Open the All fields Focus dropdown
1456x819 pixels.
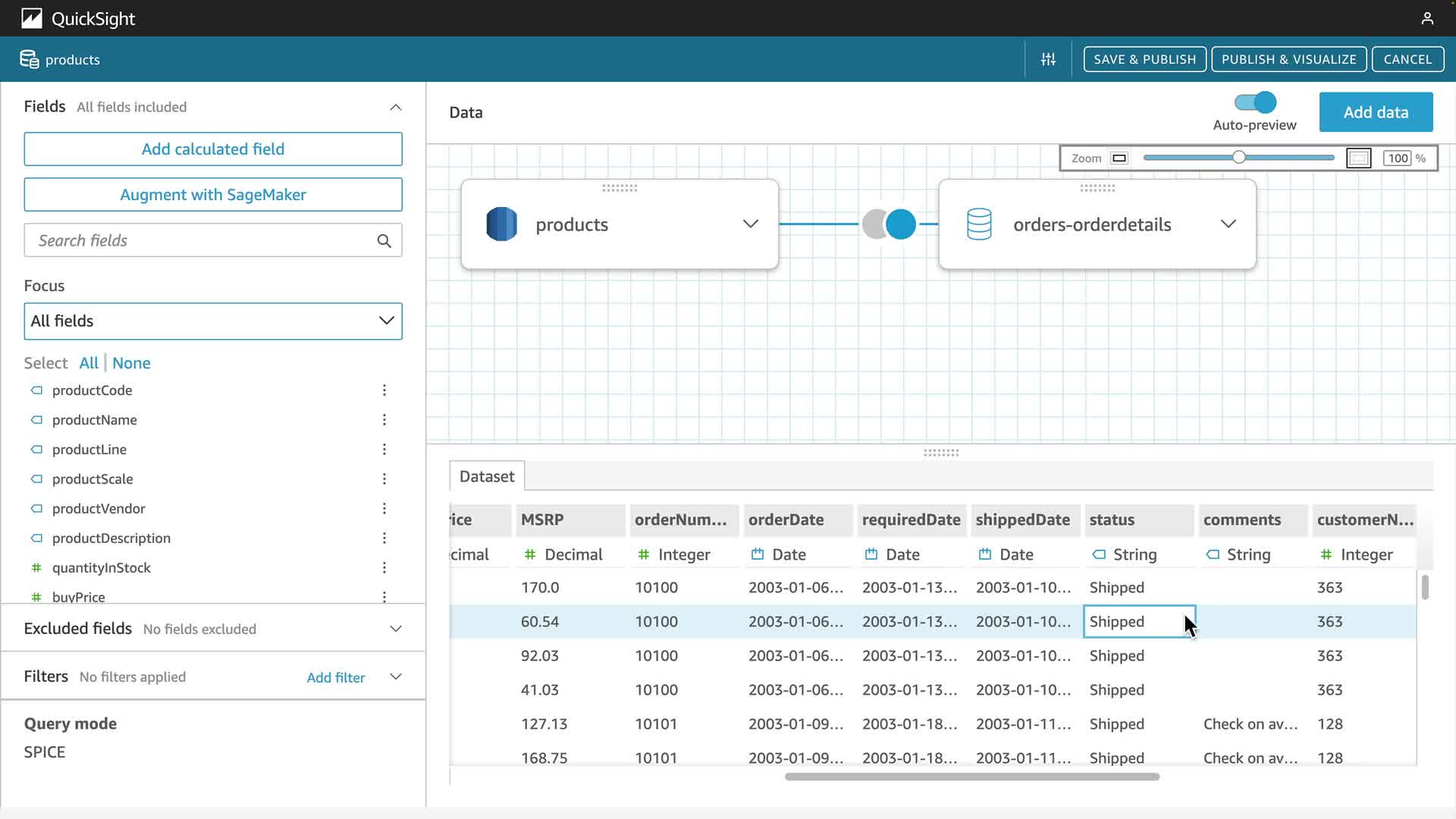[213, 321]
